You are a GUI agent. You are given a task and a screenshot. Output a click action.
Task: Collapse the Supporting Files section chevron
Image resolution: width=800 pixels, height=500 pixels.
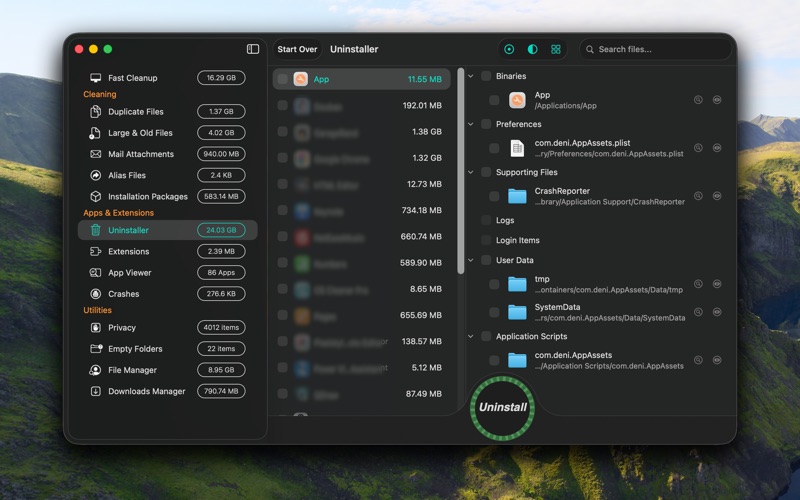(471, 172)
